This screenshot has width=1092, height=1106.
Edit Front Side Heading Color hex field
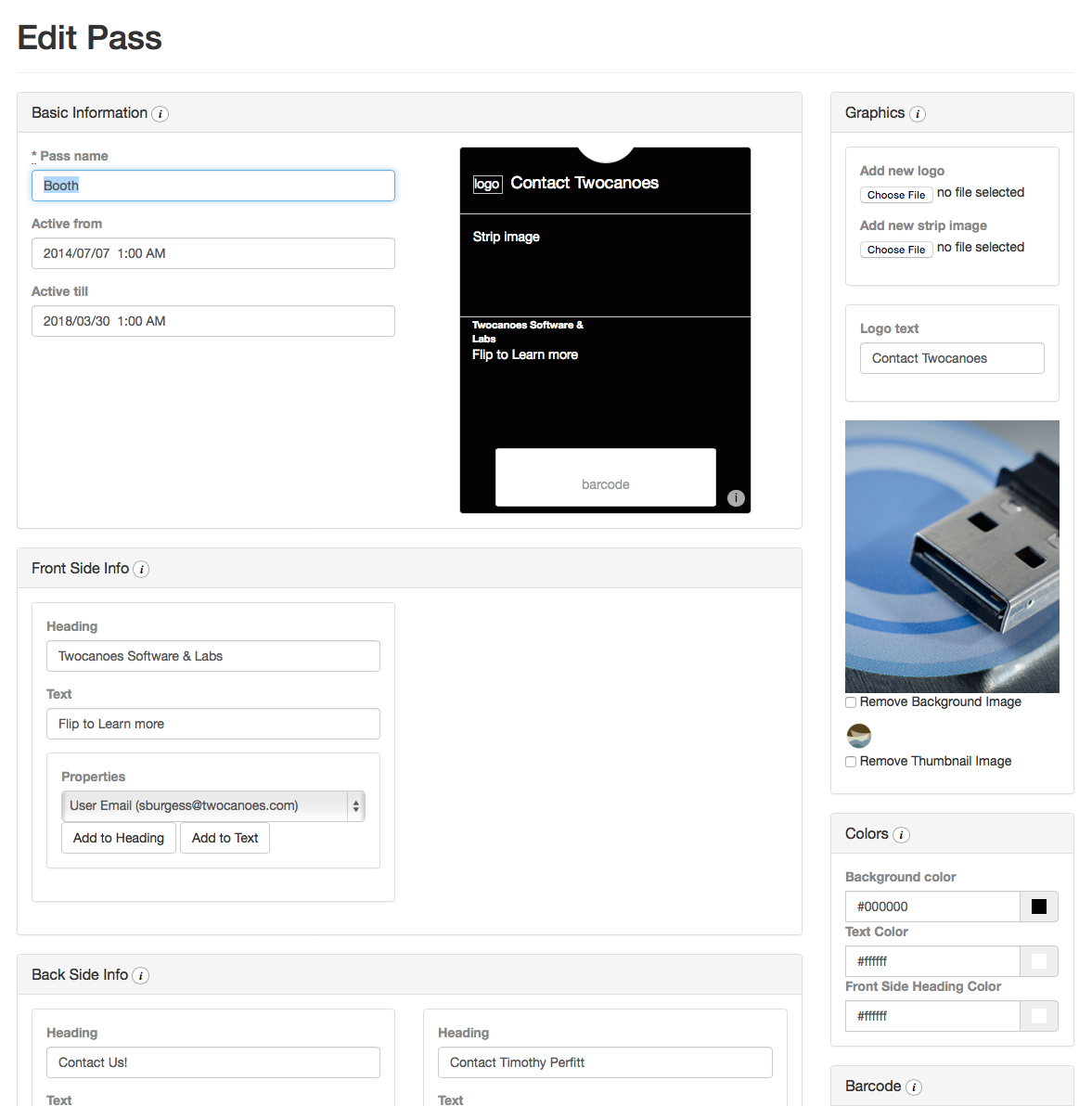pyautogui.click(x=932, y=1016)
